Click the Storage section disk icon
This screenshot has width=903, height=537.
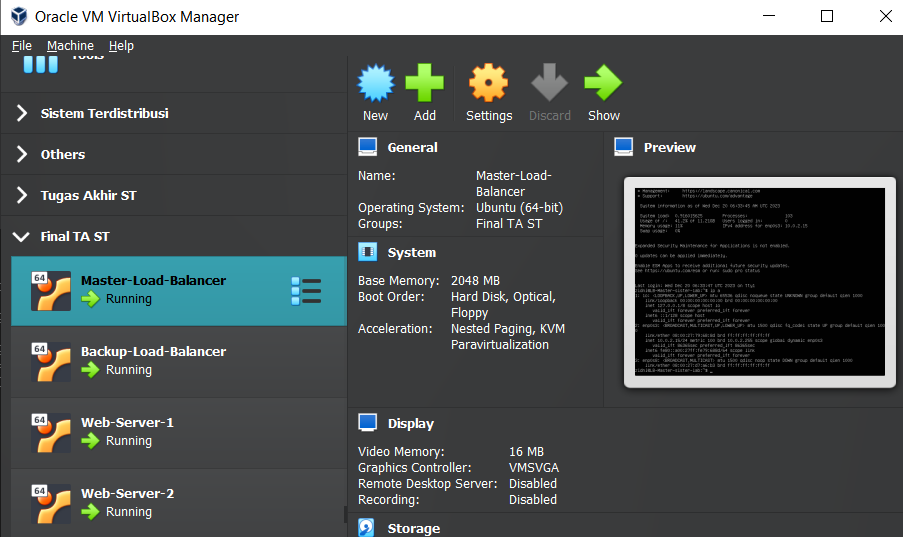367,528
